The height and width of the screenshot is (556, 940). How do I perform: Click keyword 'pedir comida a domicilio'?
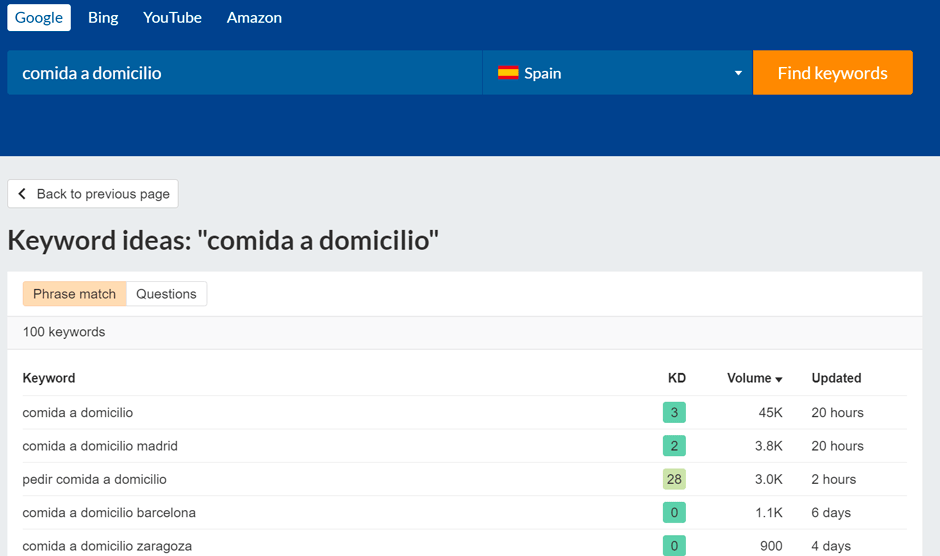tap(94, 479)
